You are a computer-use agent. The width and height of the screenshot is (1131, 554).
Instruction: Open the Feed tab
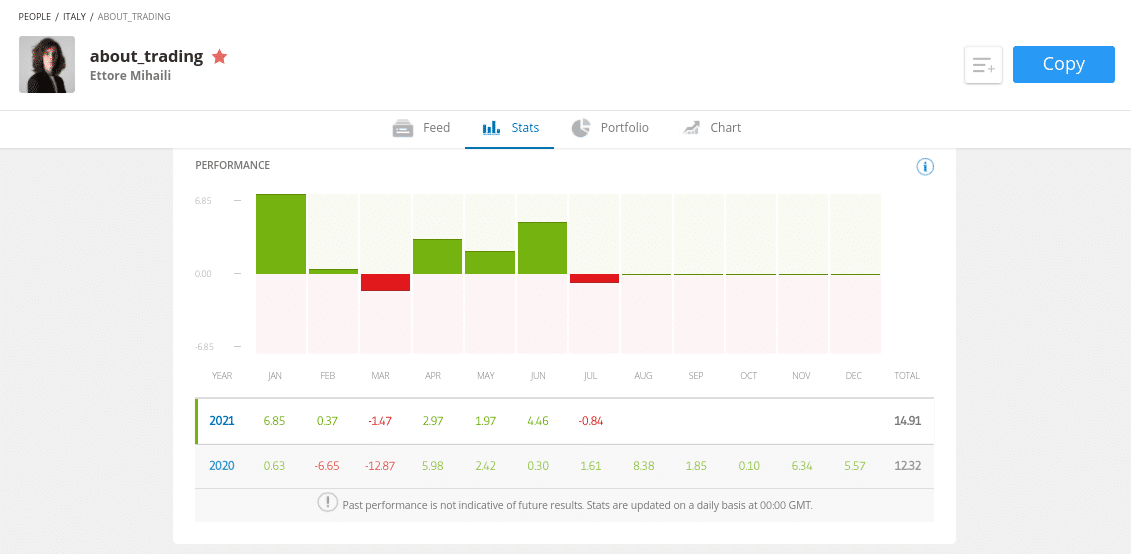pos(421,128)
